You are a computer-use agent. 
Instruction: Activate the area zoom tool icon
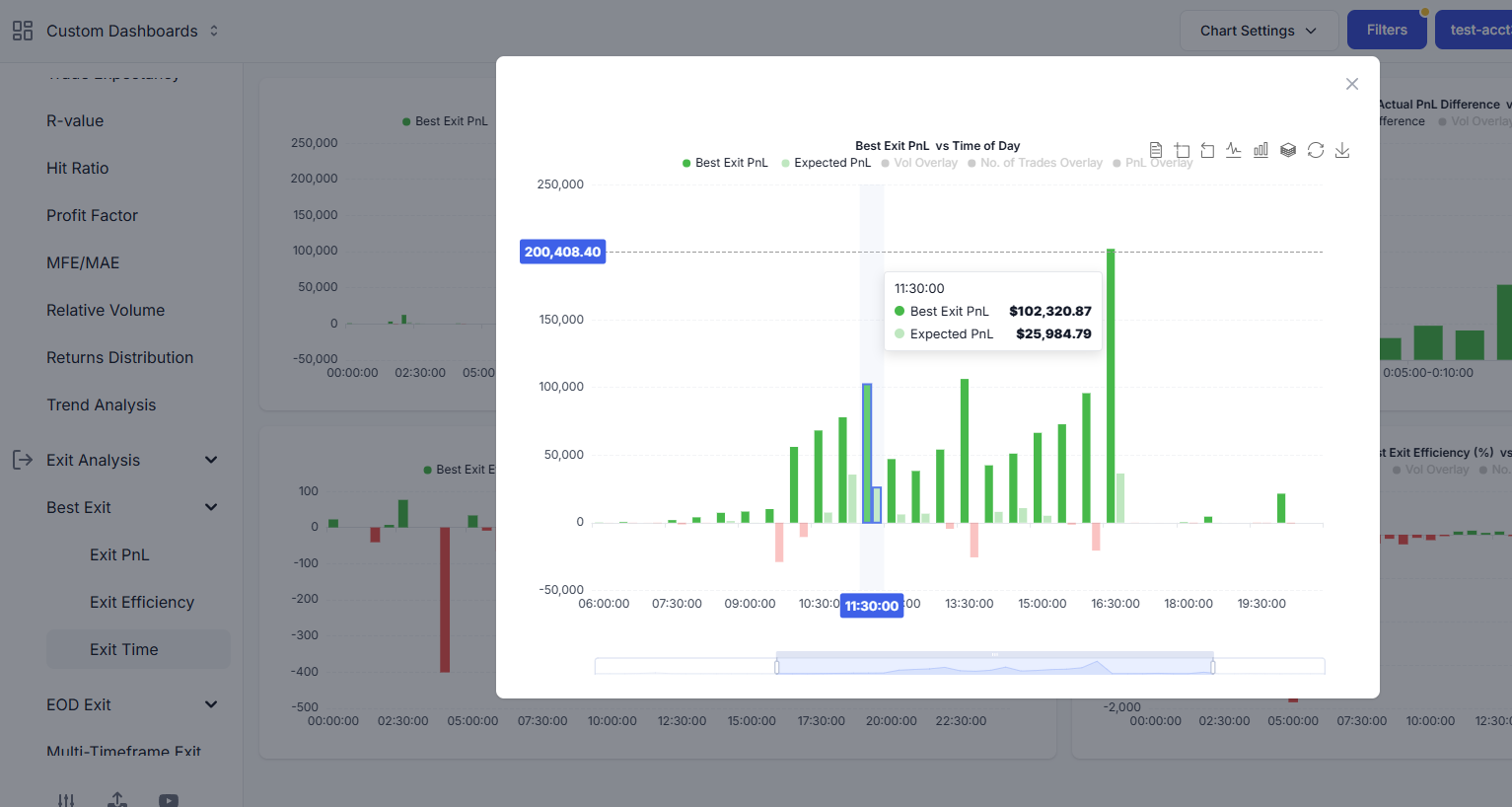click(x=1182, y=150)
